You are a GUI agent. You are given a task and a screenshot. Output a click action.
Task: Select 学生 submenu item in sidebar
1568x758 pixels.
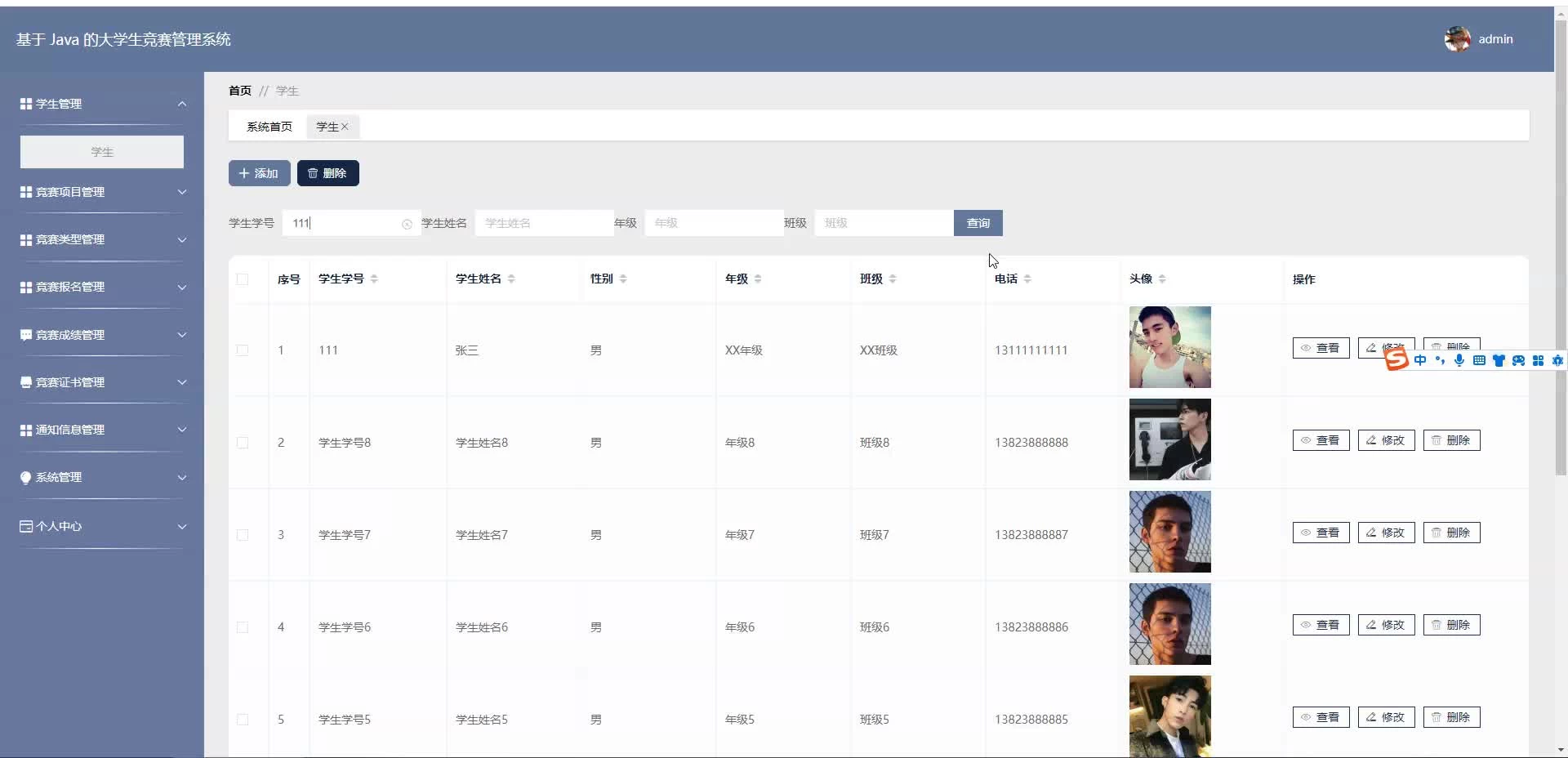[x=102, y=152]
